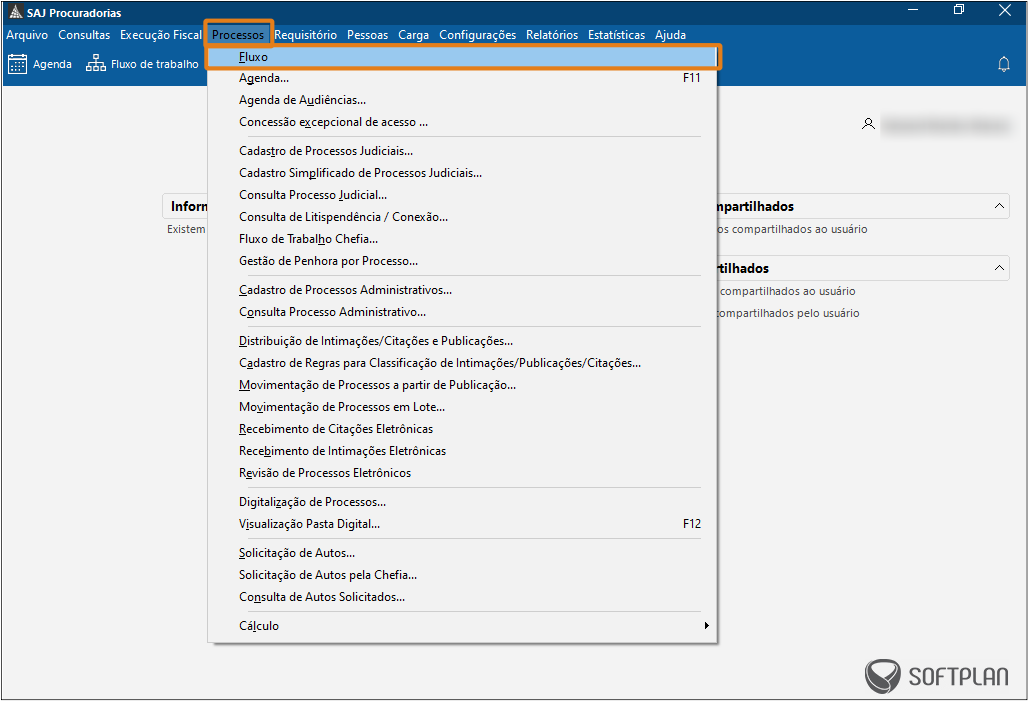
Task: Open the Requisitório menu
Action: (x=306, y=35)
